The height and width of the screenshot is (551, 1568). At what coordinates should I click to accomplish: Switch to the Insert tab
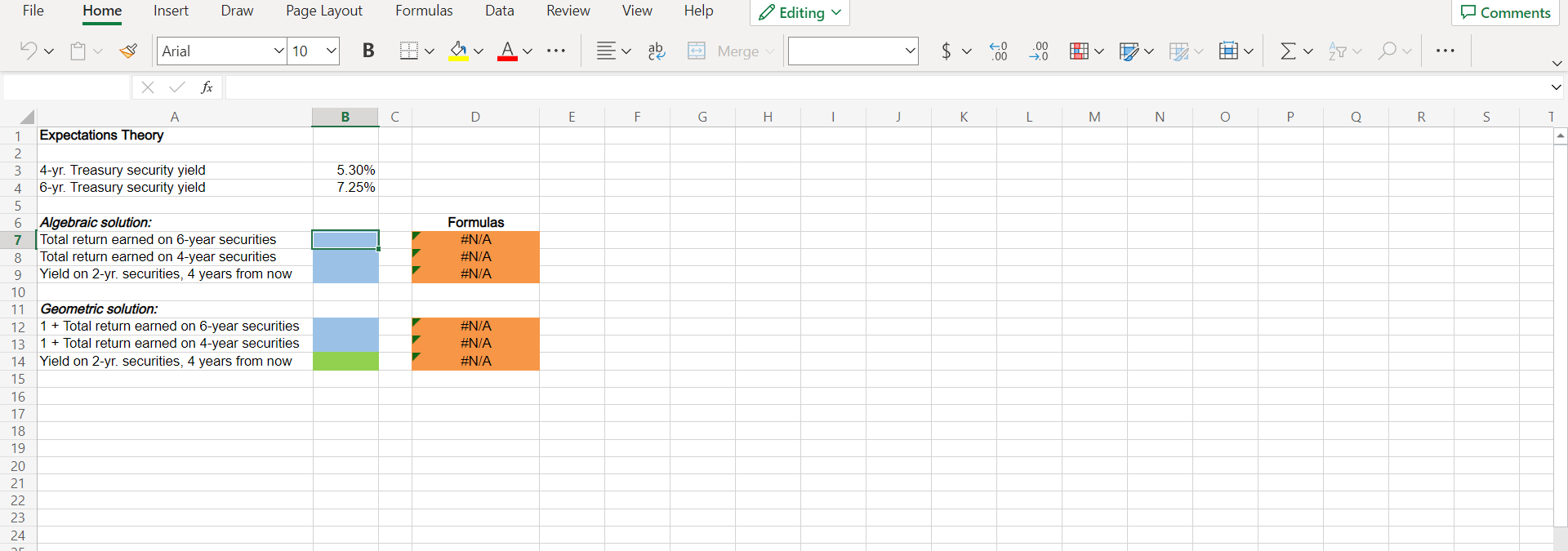tap(171, 11)
